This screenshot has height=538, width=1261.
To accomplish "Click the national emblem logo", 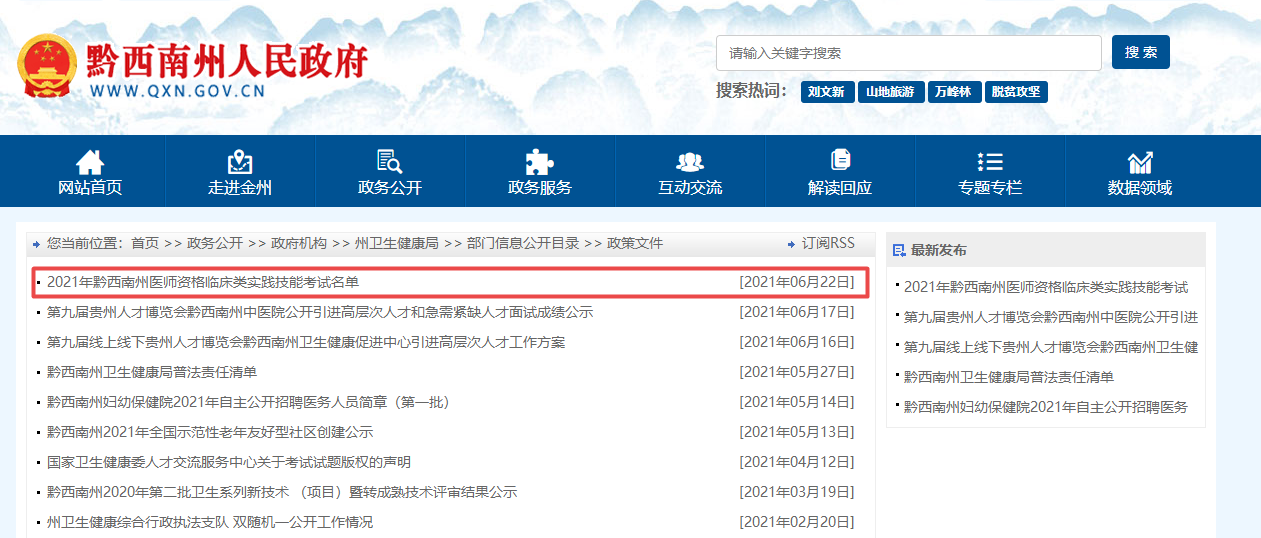I will [46, 66].
